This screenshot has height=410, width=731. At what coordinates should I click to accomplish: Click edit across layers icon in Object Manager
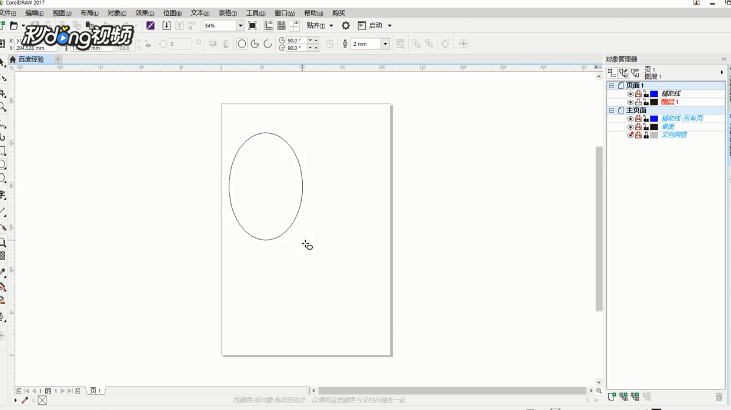coord(623,72)
